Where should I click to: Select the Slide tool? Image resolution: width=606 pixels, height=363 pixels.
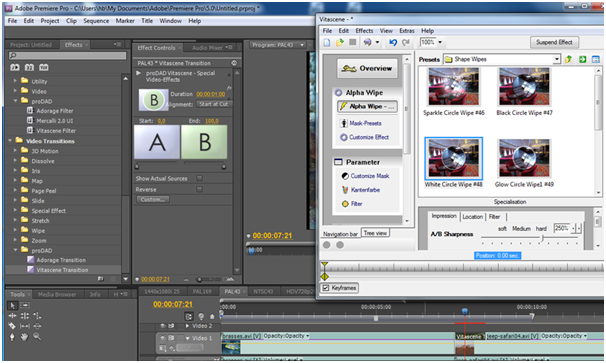(x=37, y=326)
